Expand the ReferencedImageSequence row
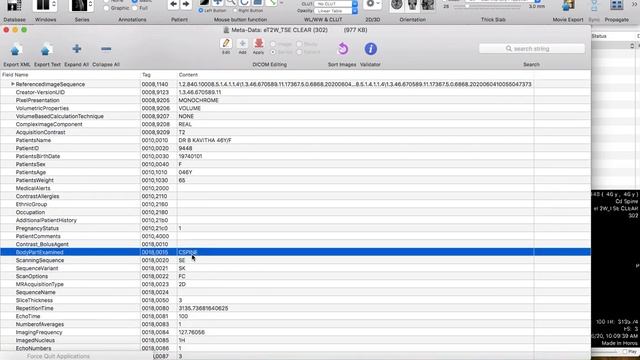This screenshot has width=640, height=360. (x=13, y=84)
